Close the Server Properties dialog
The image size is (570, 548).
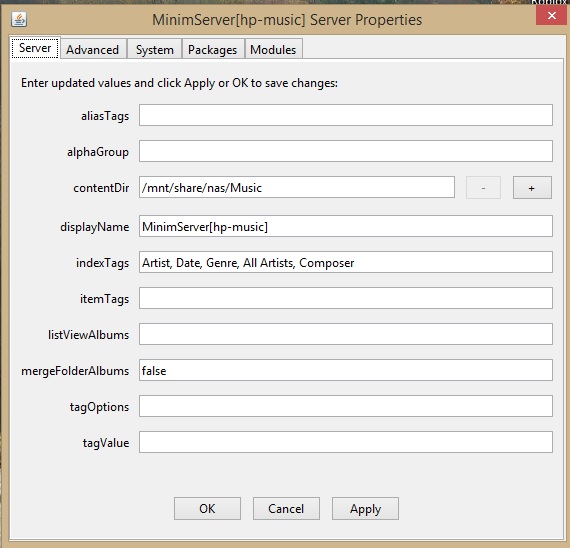(551, 16)
